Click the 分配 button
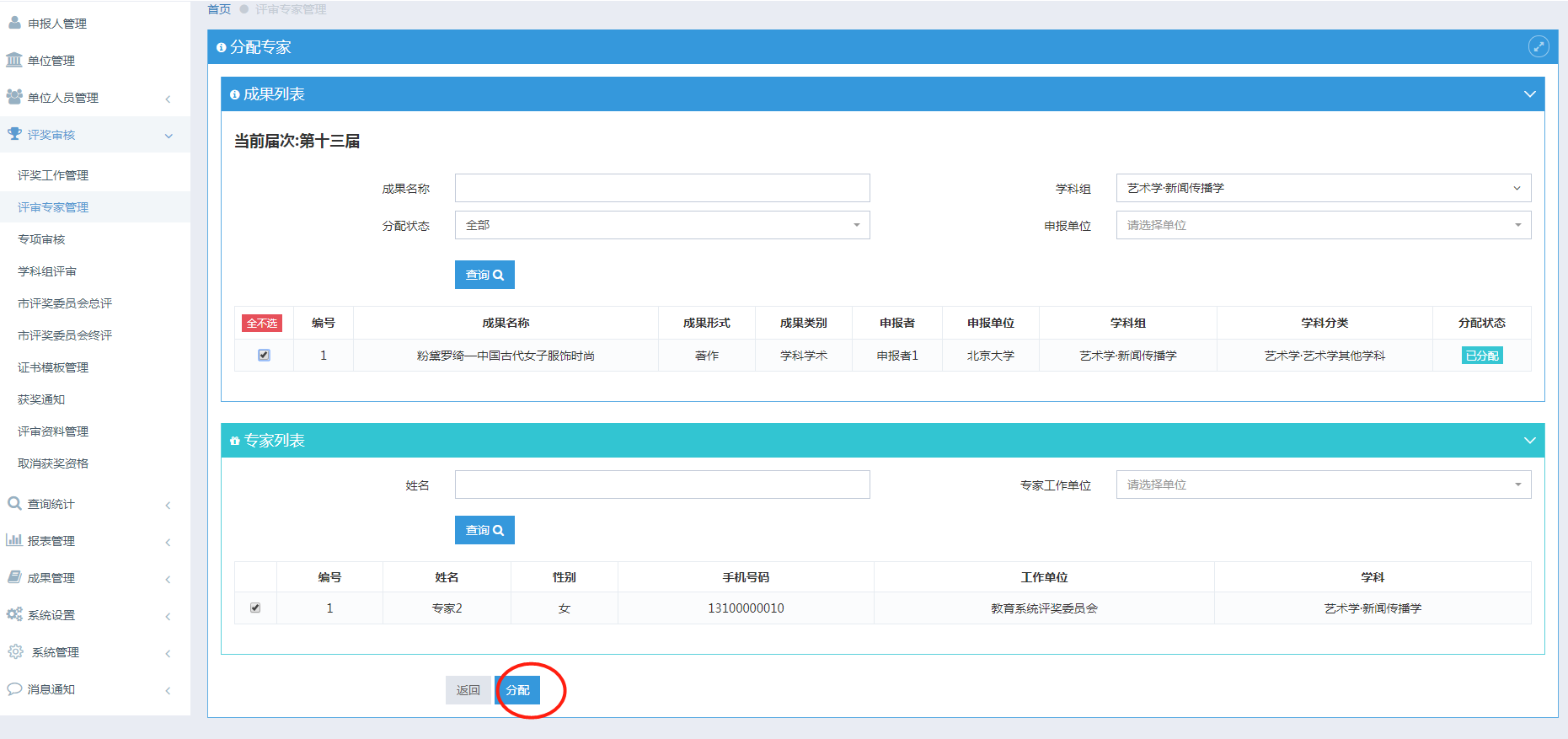Viewport: 1568px width, 739px height. point(517,690)
